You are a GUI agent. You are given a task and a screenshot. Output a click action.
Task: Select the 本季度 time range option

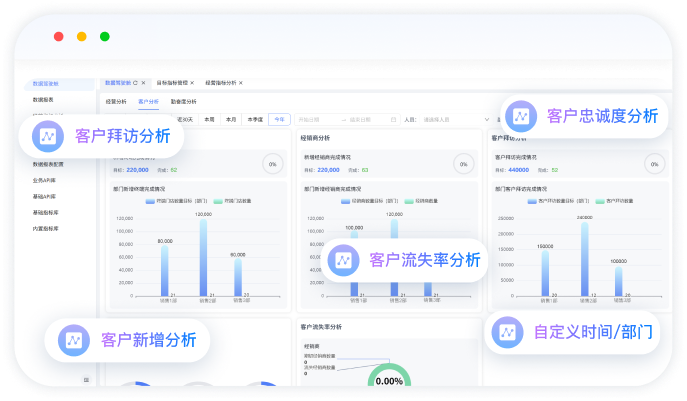(254, 119)
